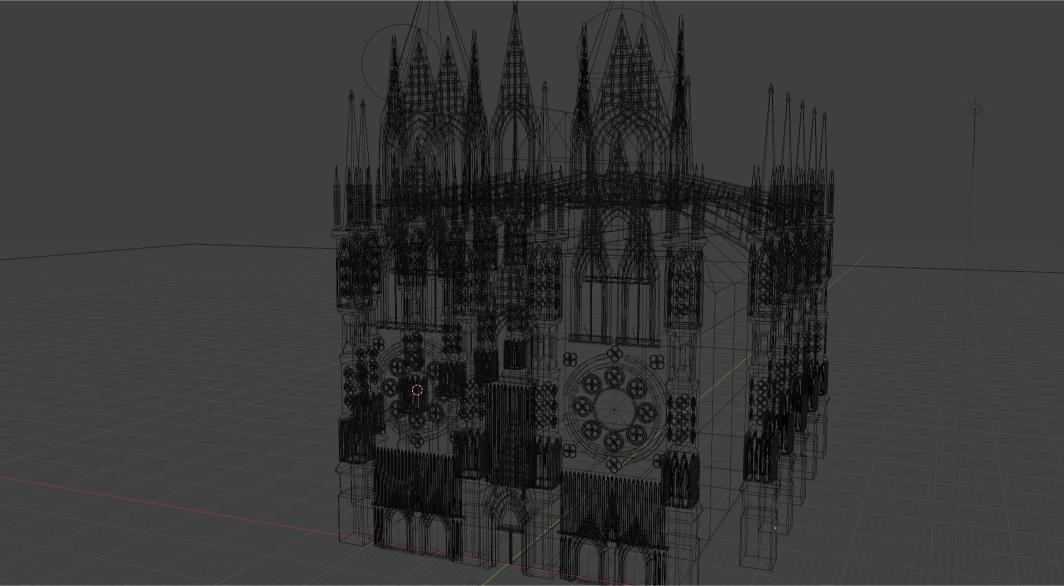Screen dimensions: 1064x586
Task: Select the quatrefoil at the rose window's upper-right corner
Action: click(655, 360)
